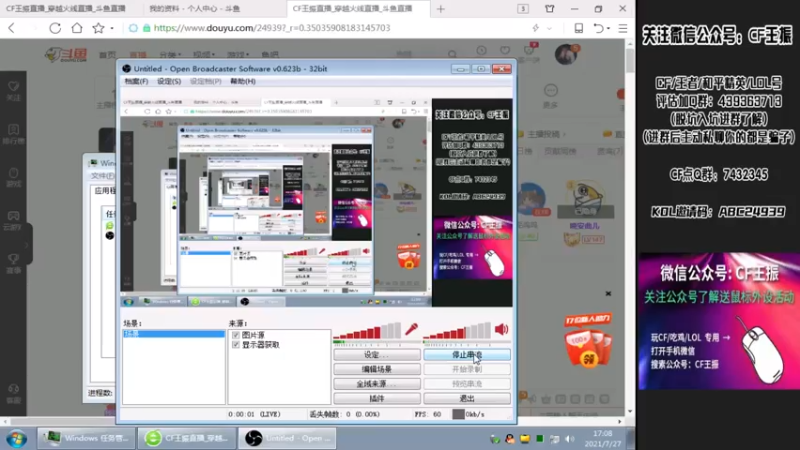800x450 pixels.
Task: Open the dropdown arrow beside undo icon
Action: click(x=609, y=29)
